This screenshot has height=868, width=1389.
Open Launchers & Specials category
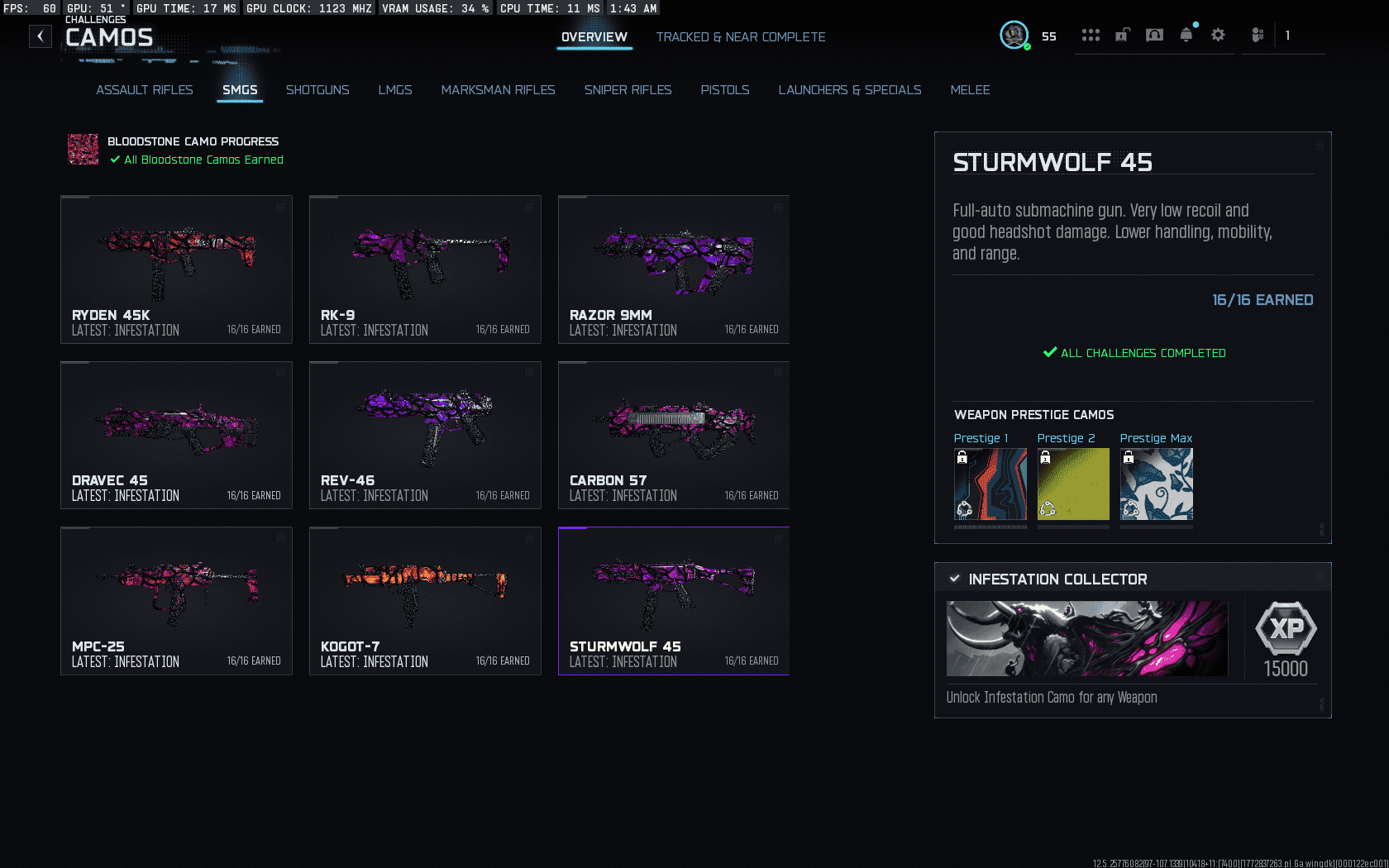tap(849, 90)
